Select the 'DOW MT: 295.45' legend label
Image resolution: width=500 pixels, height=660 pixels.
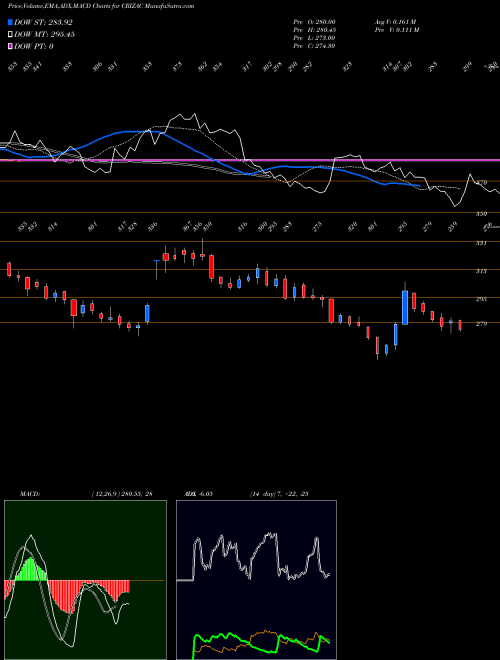(44, 34)
